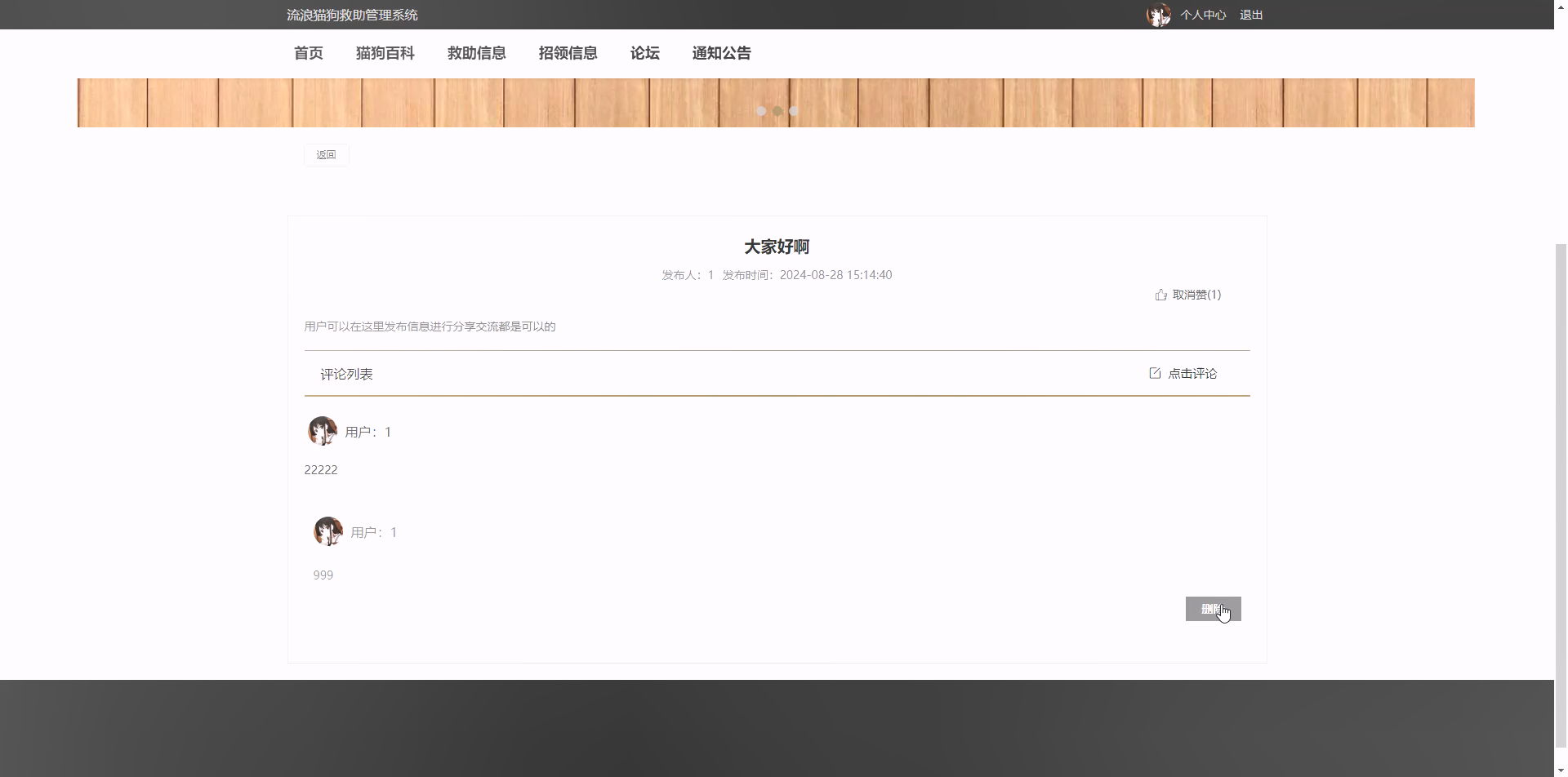Click avatar of comment 22222
The image size is (1568, 777).
322,431
